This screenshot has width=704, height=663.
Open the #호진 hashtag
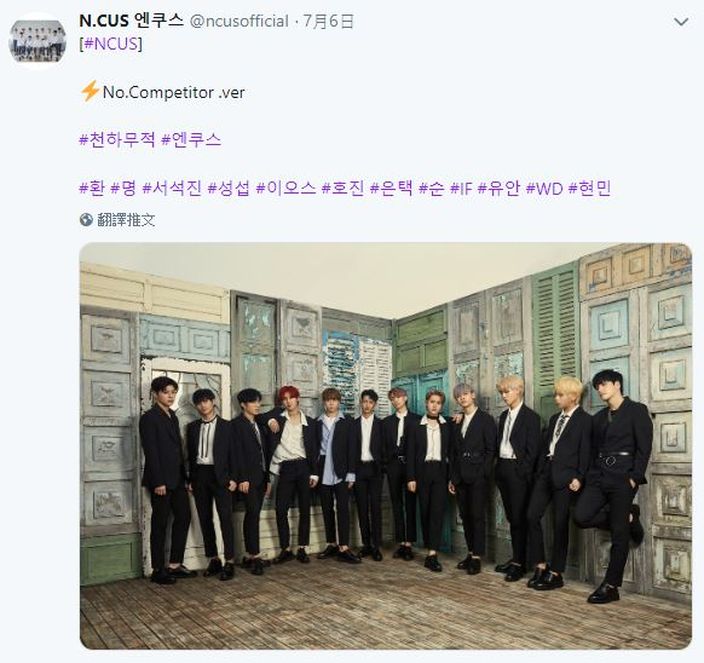(x=343, y=188)
